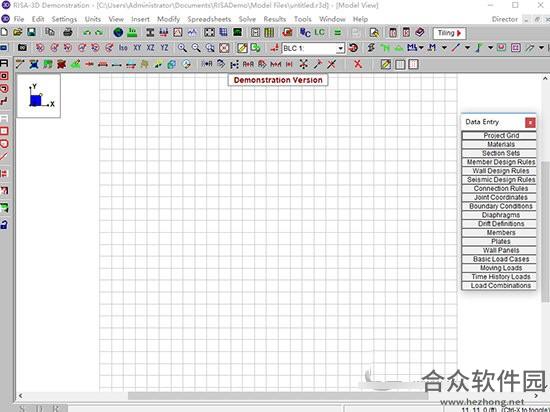Open the Tiling button menu
The width and height of the screenshot is (550, 412).
[x=449, y=33]
